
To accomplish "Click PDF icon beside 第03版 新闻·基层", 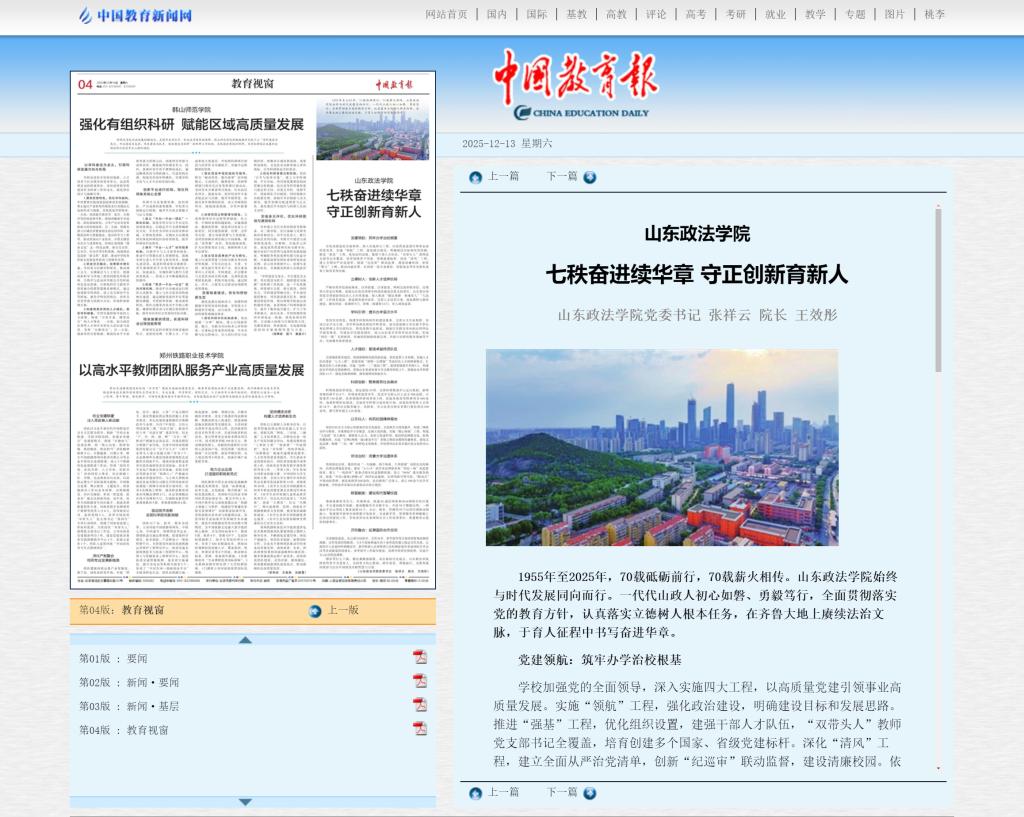I will pos(420,705).
